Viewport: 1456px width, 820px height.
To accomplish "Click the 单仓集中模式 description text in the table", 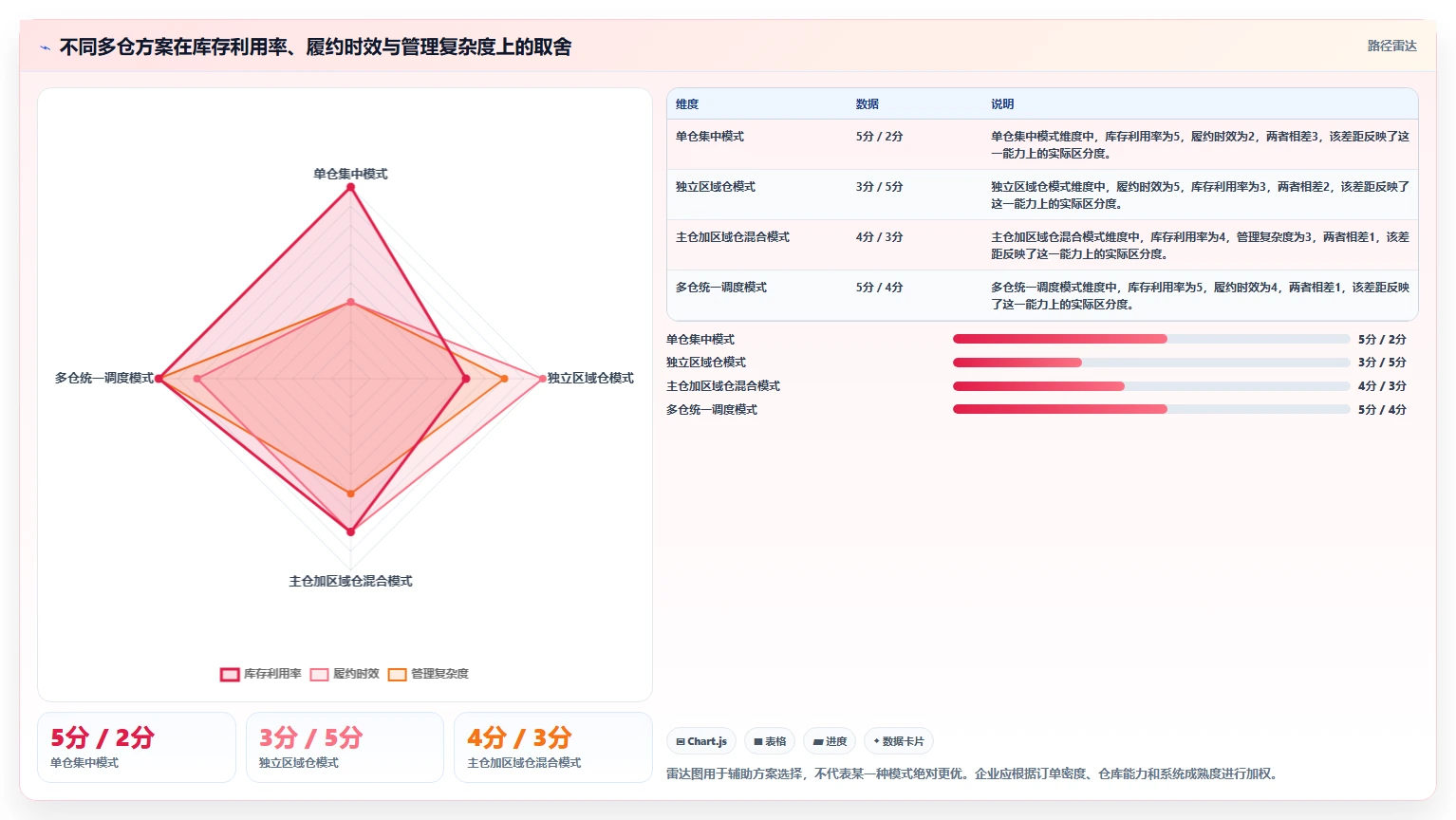I will pos(1200,145).
